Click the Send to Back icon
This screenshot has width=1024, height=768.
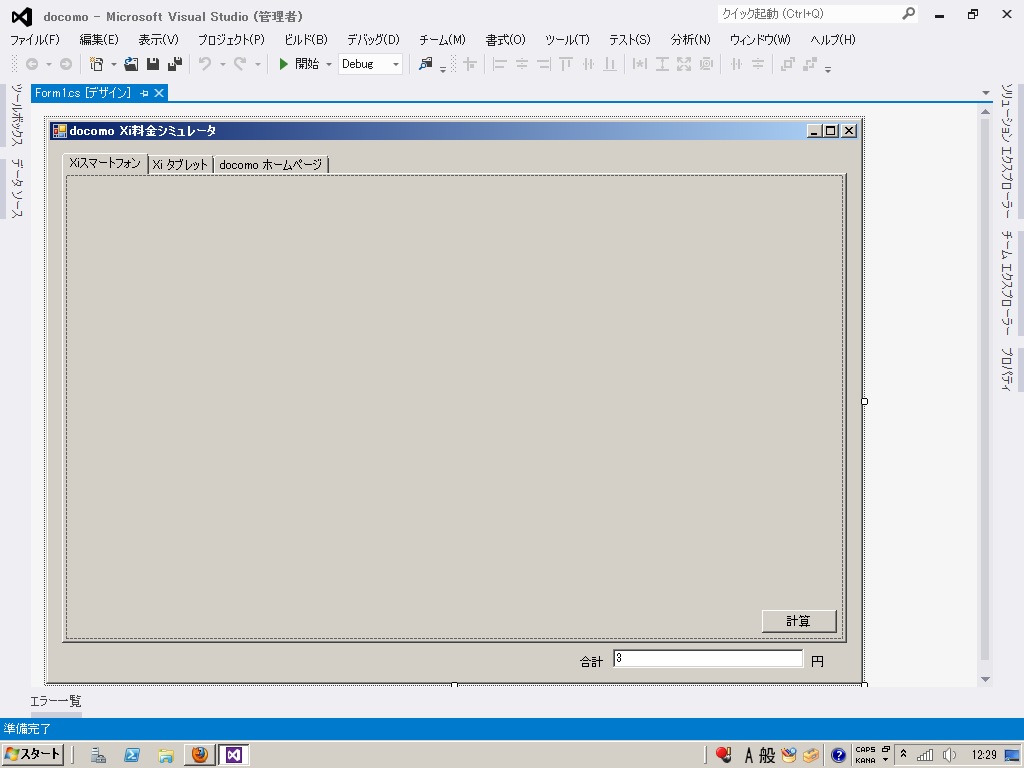(x=810, y=64)
